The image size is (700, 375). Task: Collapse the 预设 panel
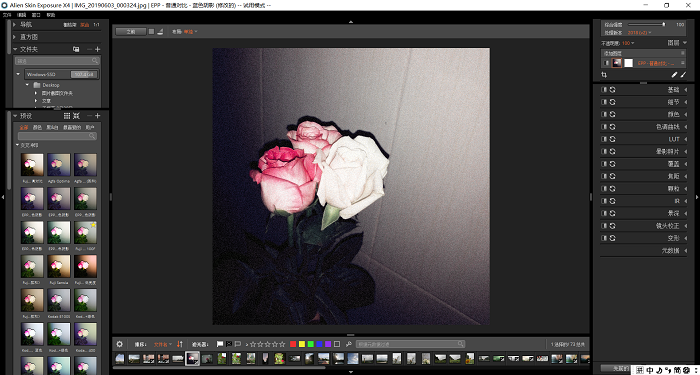15,116
